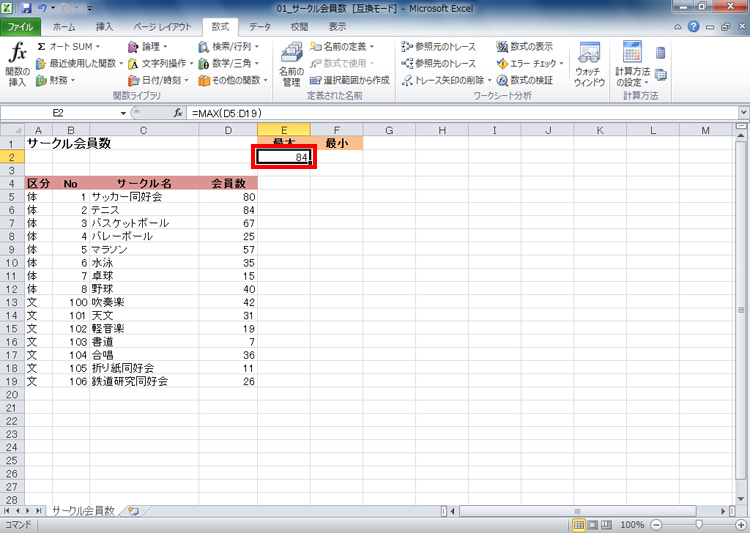The height and width of the screenshot is (533, 750).
Task: Open the Page Layout (ページ レイアウト) tab
Action: [x=162, y=27]
